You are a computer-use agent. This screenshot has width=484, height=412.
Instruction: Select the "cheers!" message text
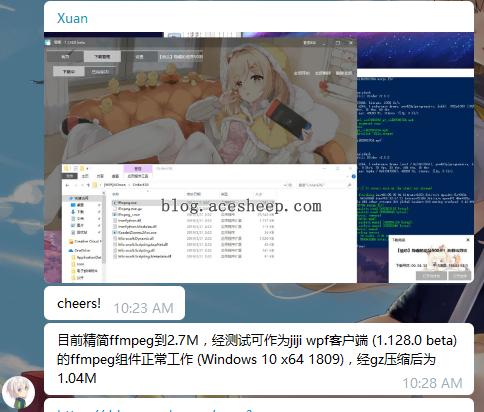[79, 303]
